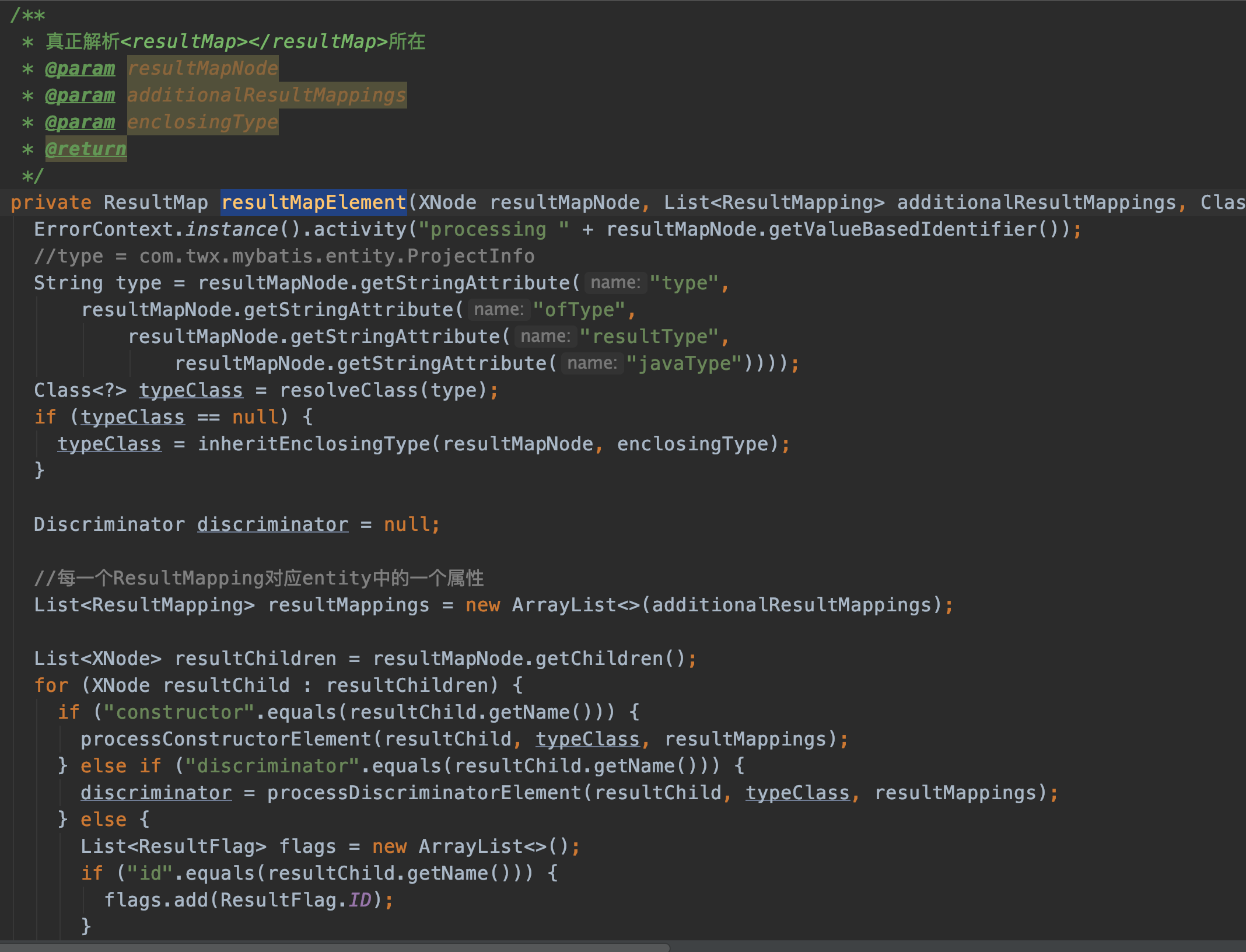Click the ErrorContext class name
The height and width of the screenshot is (952, 1246).
pyautogui.click(x=103, y=229)
